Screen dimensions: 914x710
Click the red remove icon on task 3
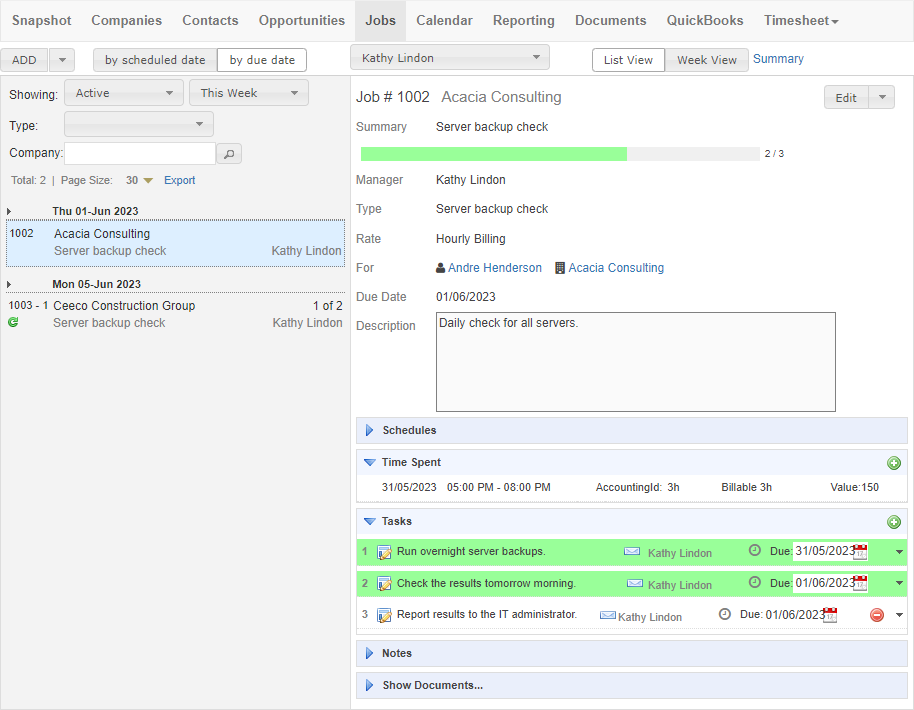pos(877,615)
